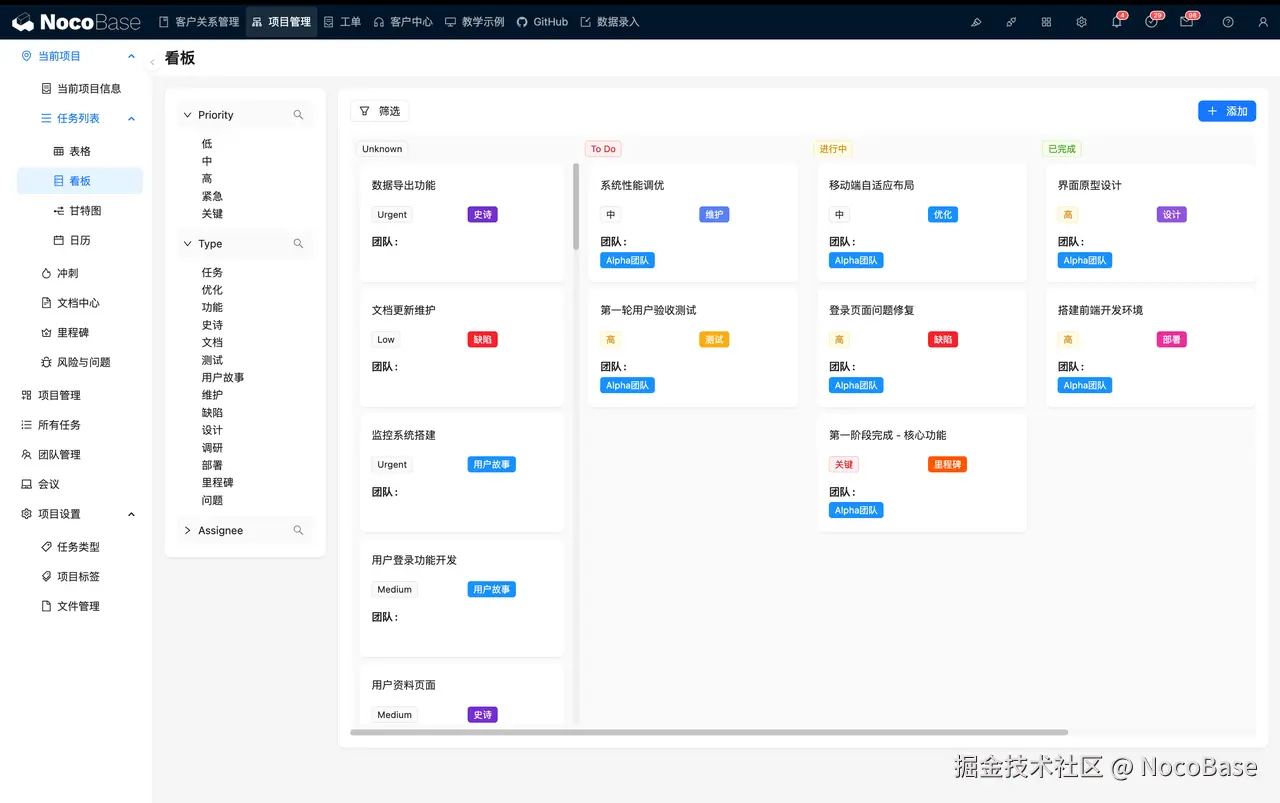Open the system settings gear icon
This screenshot has width=1280, height=803.
[1081, 21]
